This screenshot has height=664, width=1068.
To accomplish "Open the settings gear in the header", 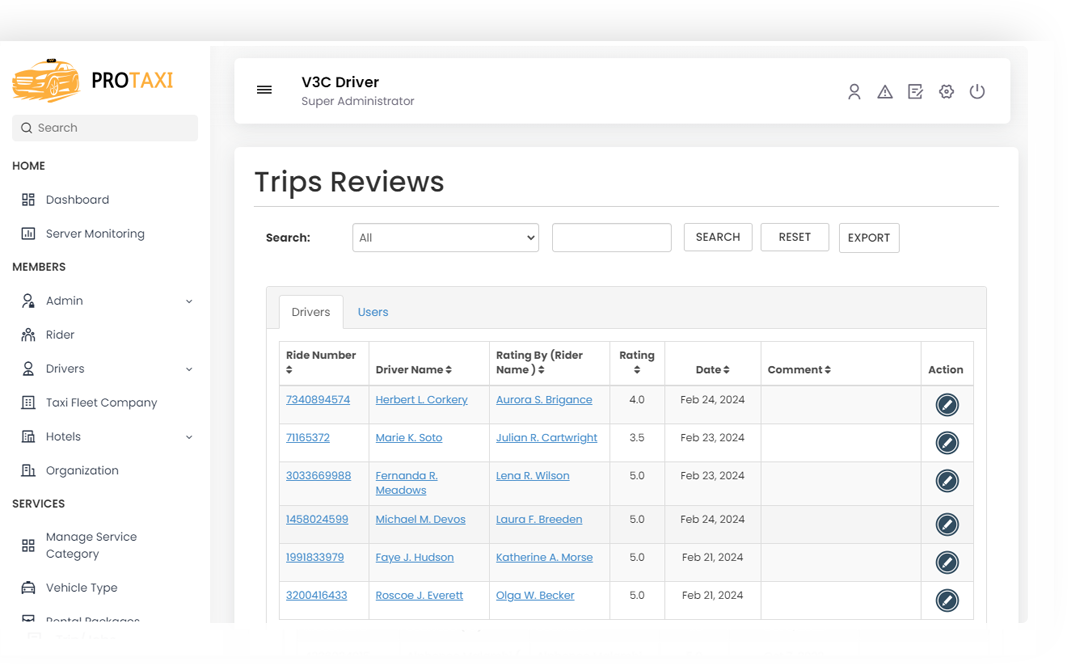I will pyautogui.click(x=946, y=91).
